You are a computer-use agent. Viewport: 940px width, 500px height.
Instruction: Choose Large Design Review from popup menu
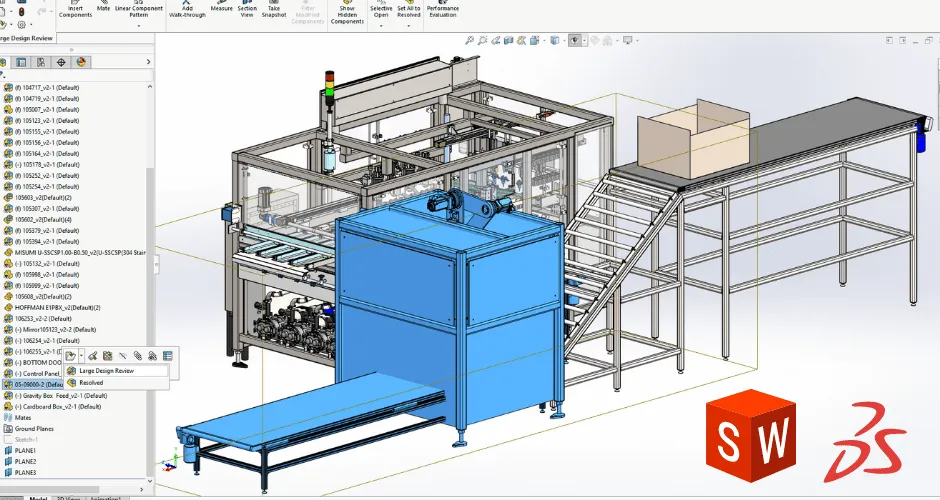pos(107,370)
